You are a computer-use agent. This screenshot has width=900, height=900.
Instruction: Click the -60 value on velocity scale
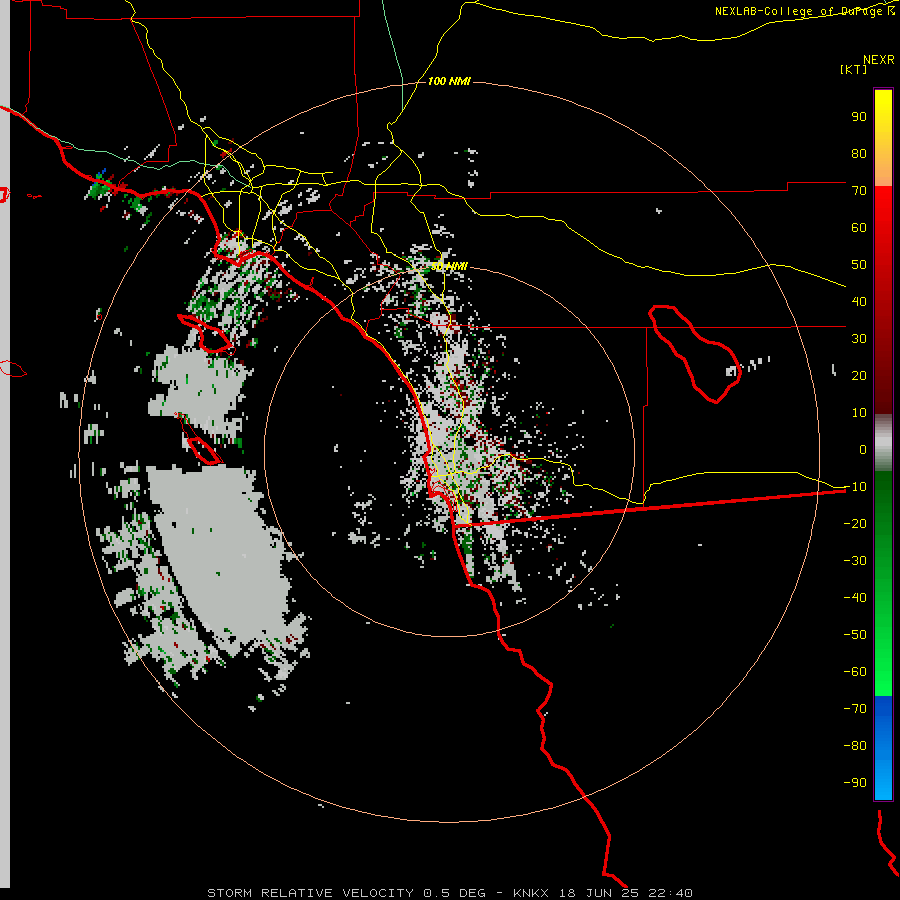click(x=855, y=672)
